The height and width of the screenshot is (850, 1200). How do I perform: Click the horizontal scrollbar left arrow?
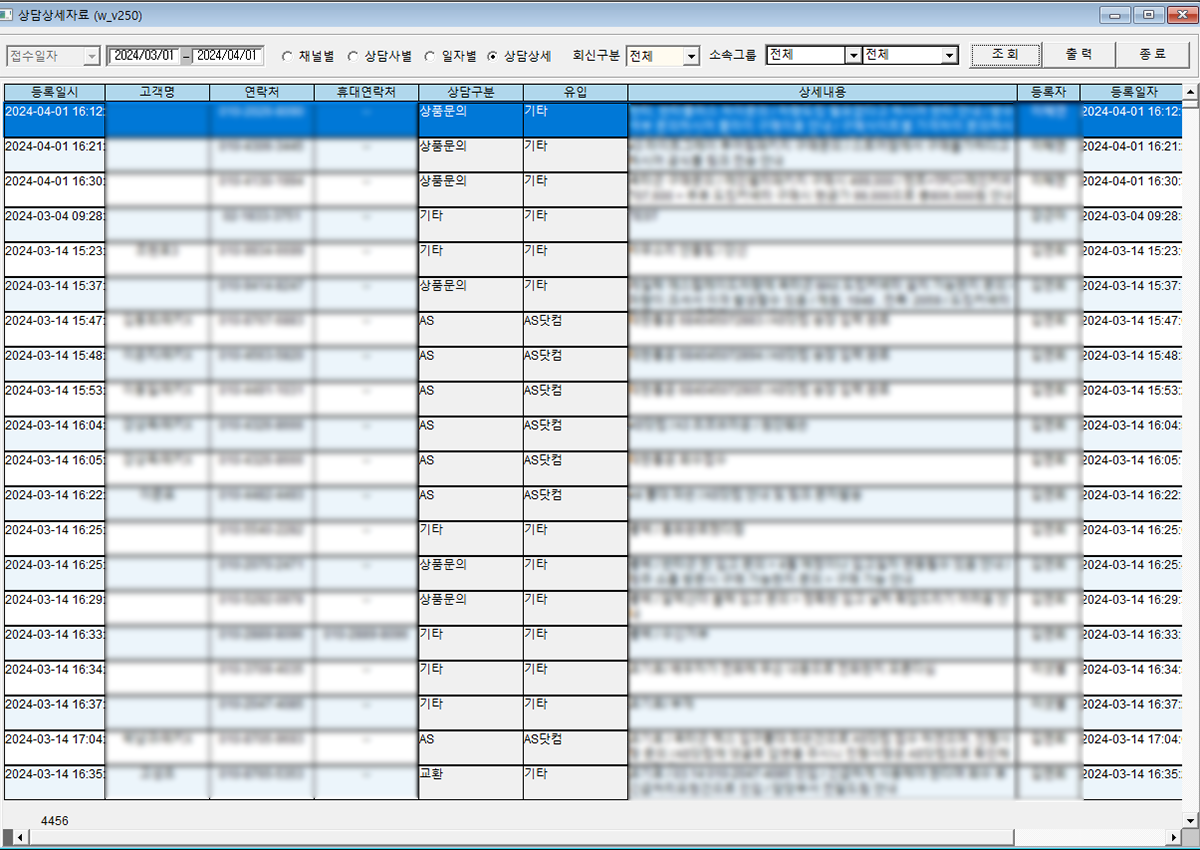tap(10, 837)
